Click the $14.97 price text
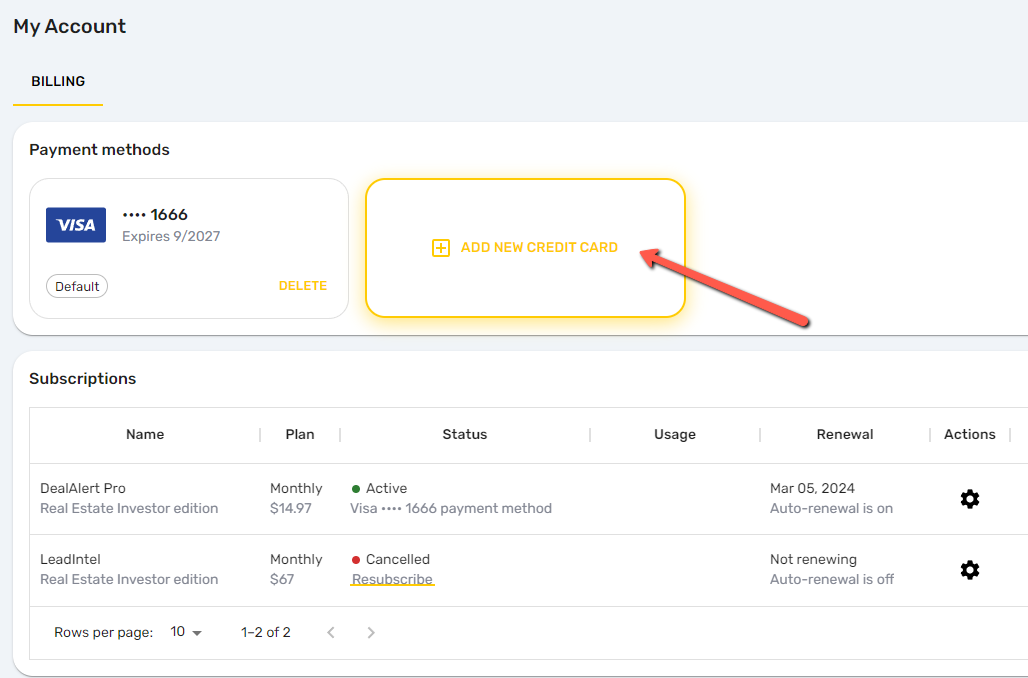 (x=290, y=508)
